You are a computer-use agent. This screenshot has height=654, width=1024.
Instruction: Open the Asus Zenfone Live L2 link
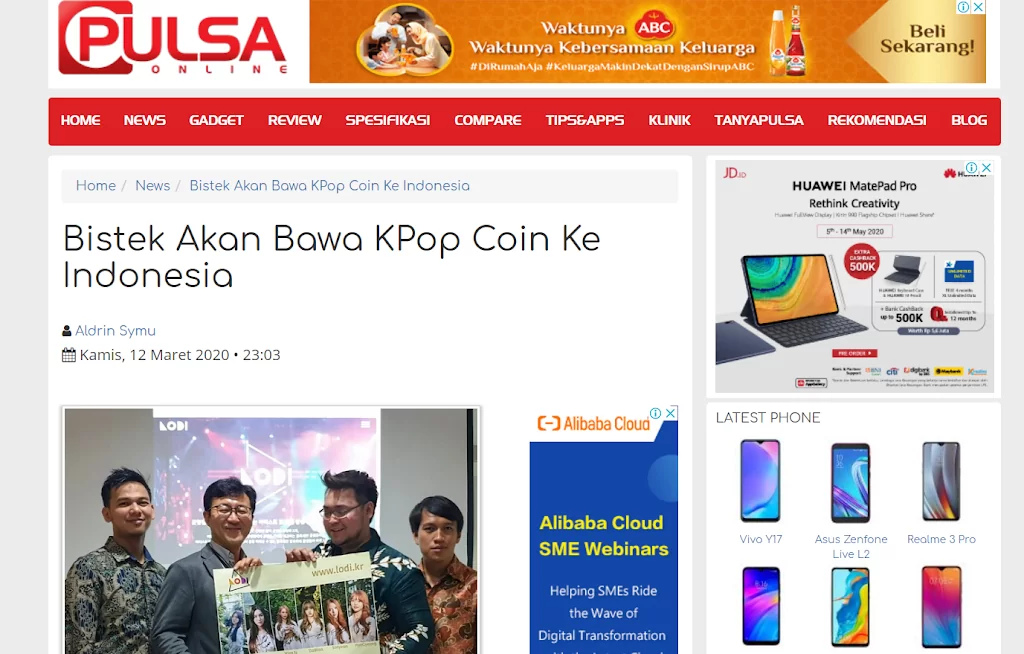(851, 546)
